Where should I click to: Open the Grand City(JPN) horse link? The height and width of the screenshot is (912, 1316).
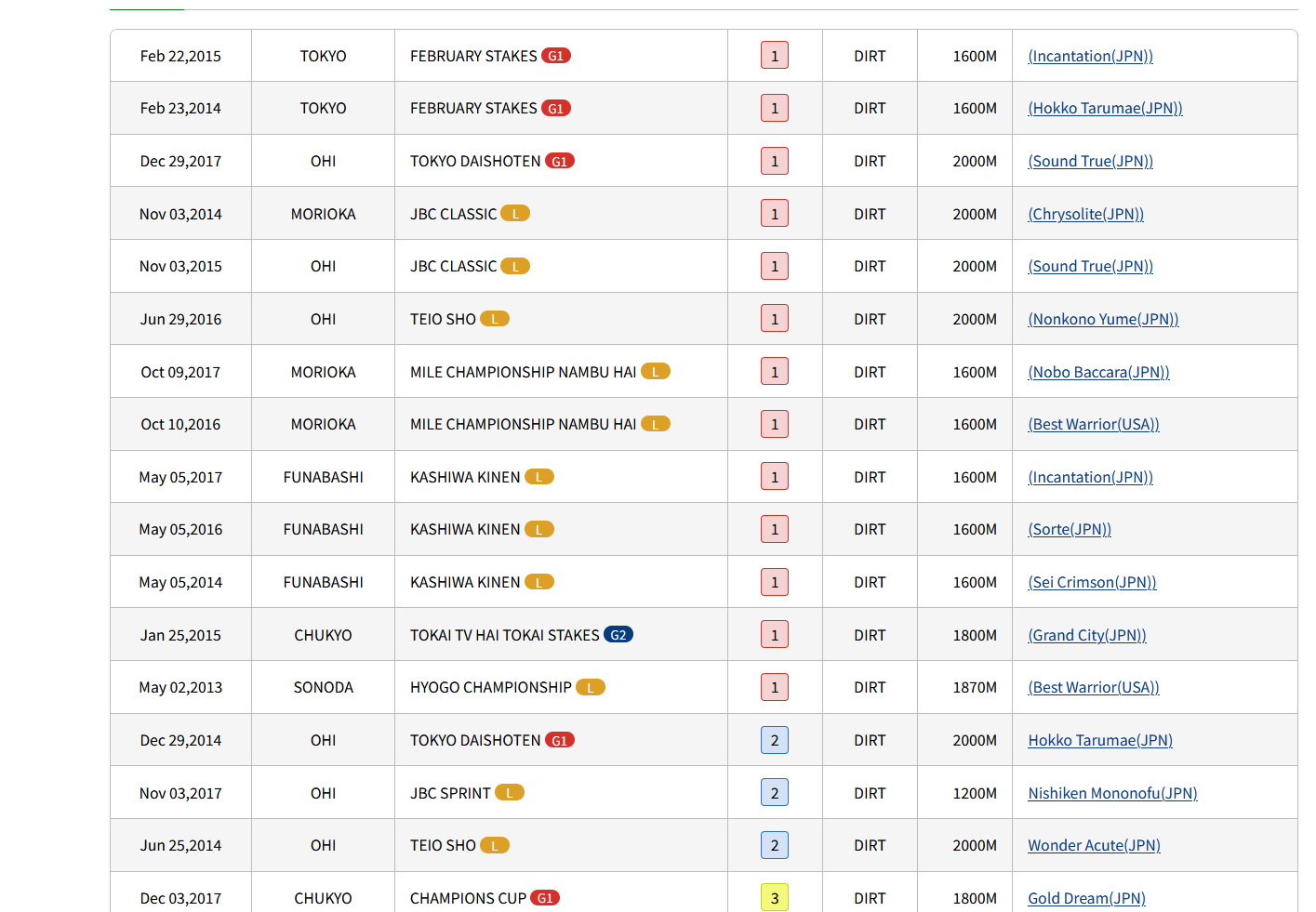tap(1087, 635)
